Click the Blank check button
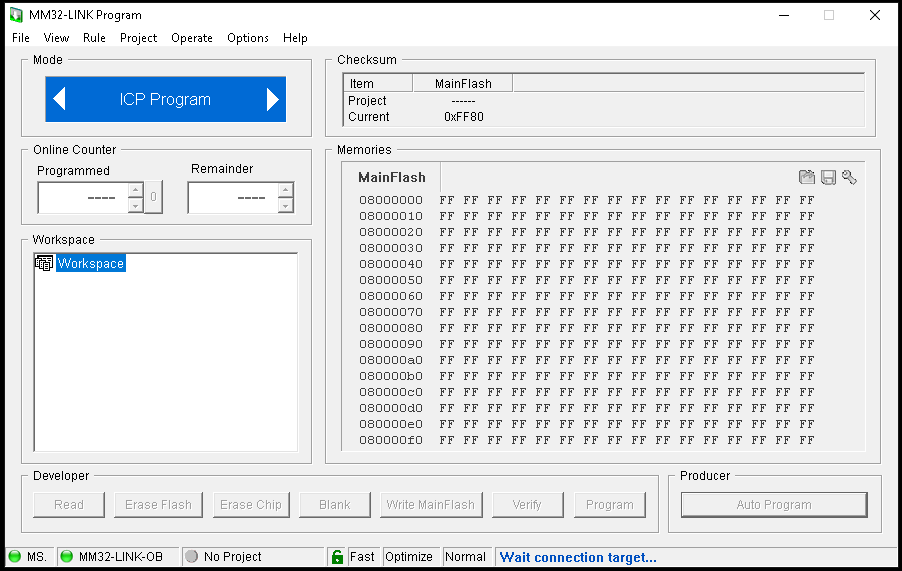 coord(335,505)
